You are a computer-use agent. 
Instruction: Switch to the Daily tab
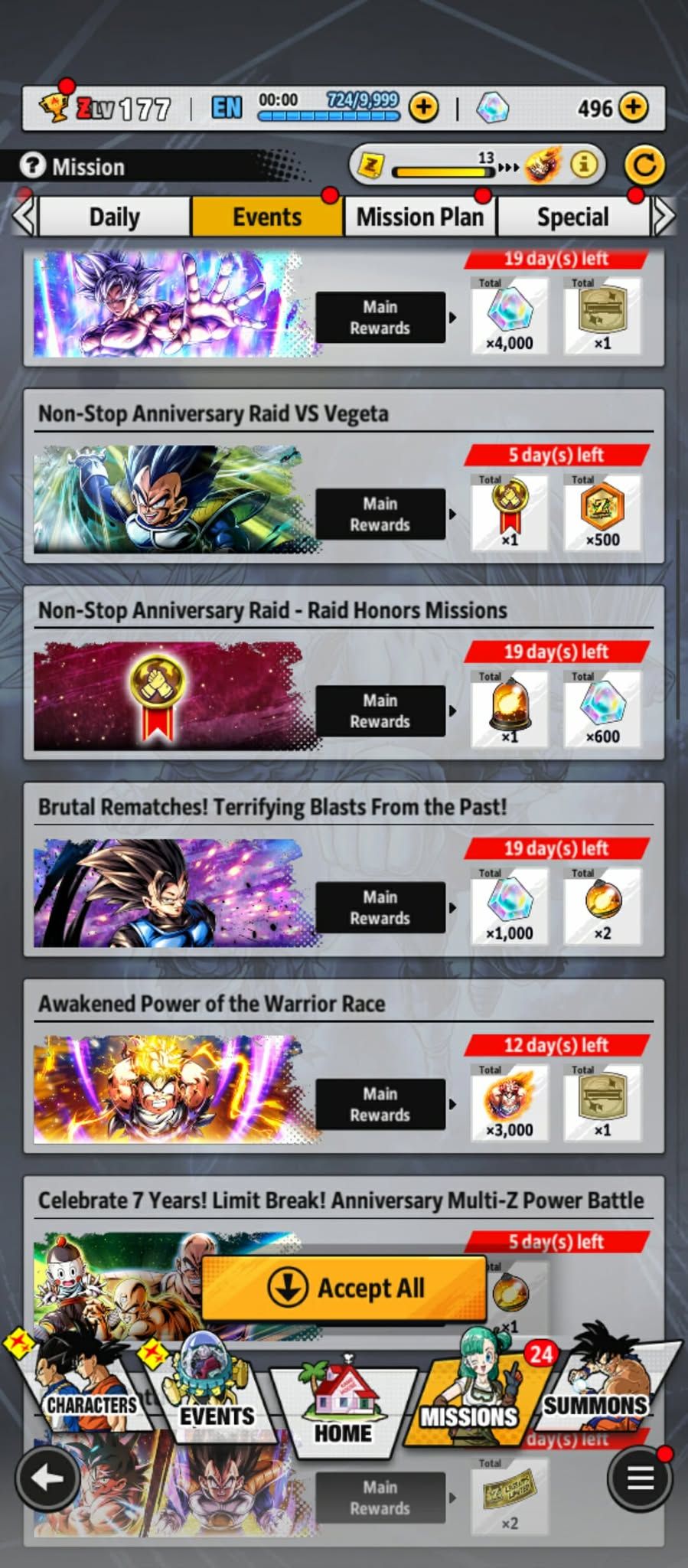click(114, 217)
